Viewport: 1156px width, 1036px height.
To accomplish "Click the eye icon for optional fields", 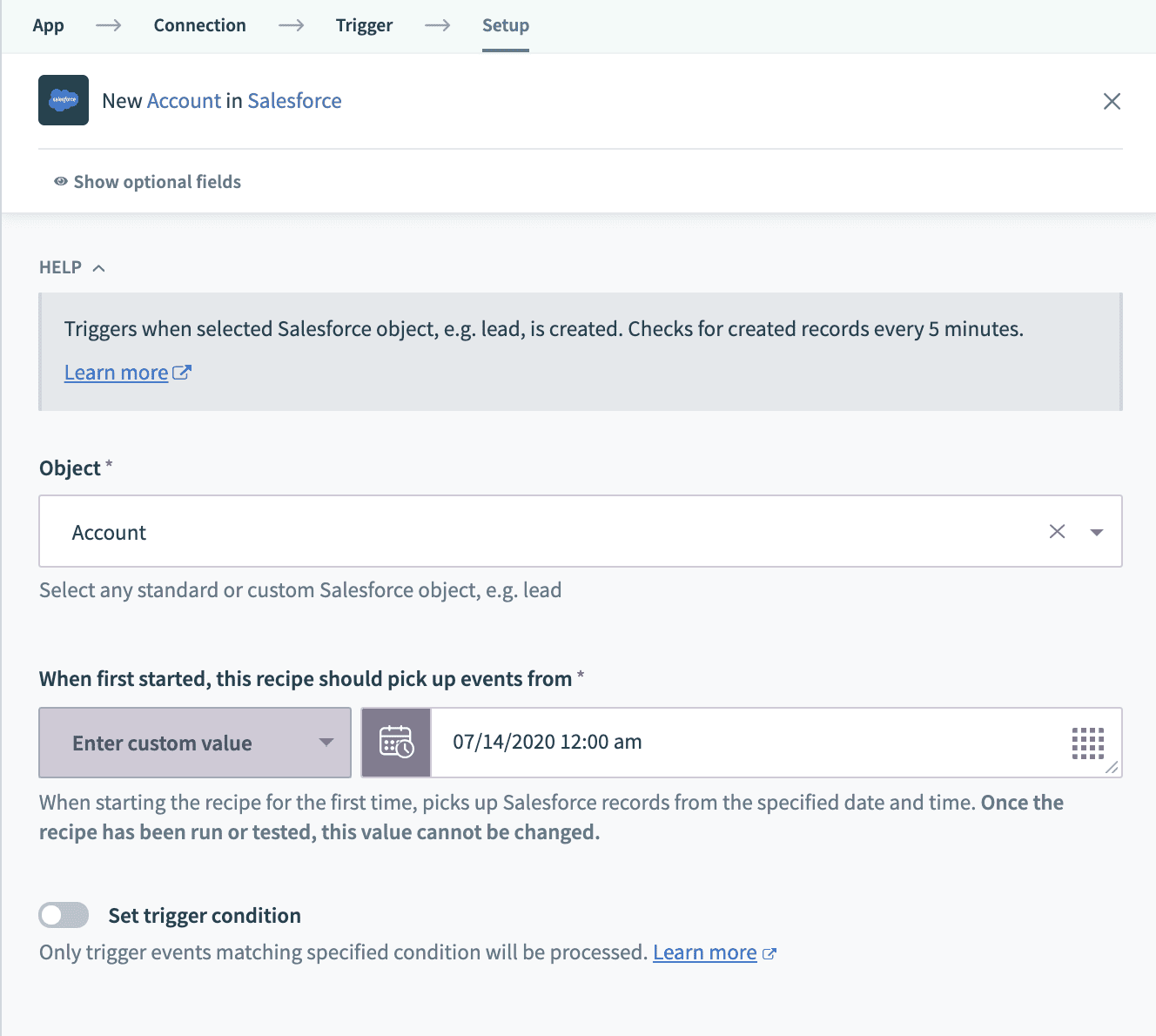I will click(61, 182).
